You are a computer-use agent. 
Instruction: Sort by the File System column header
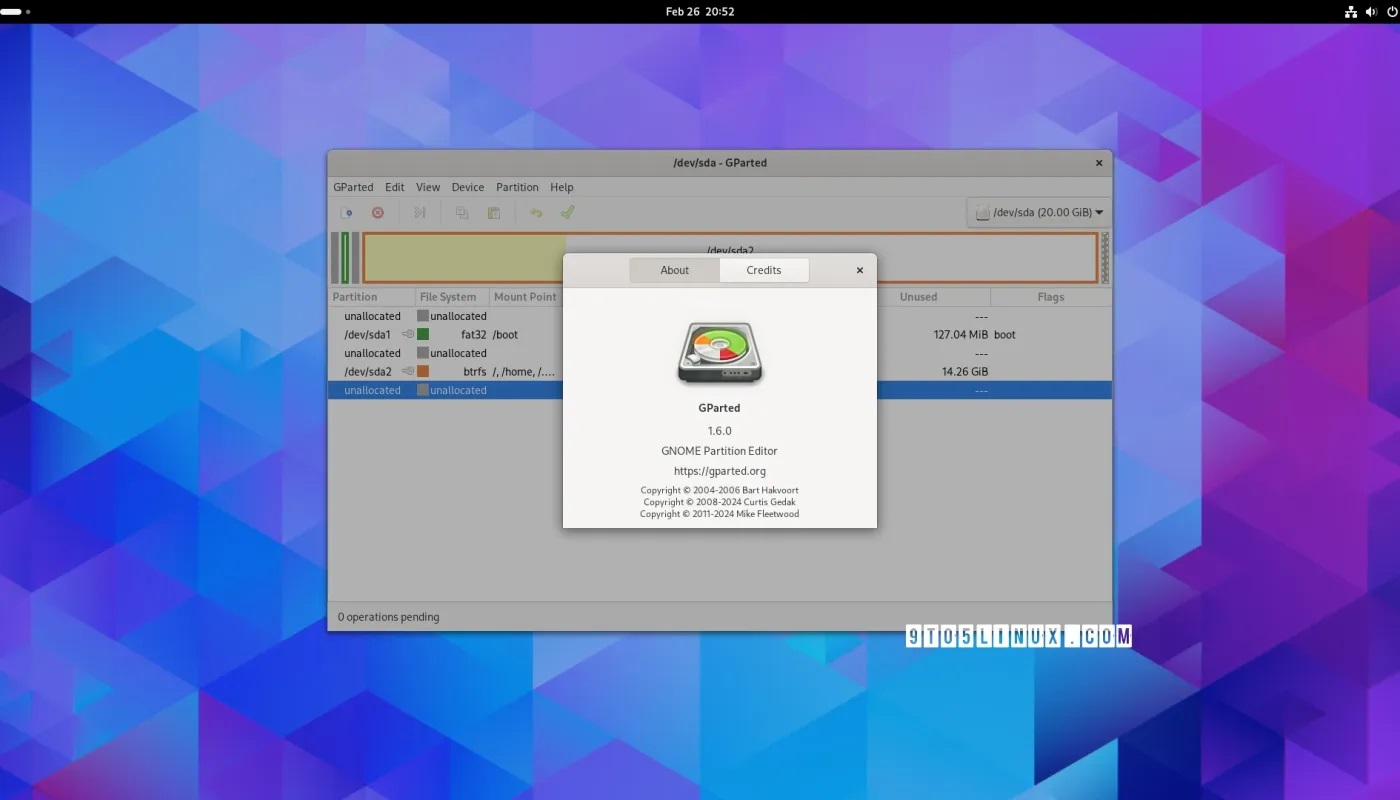pos(452,297)
